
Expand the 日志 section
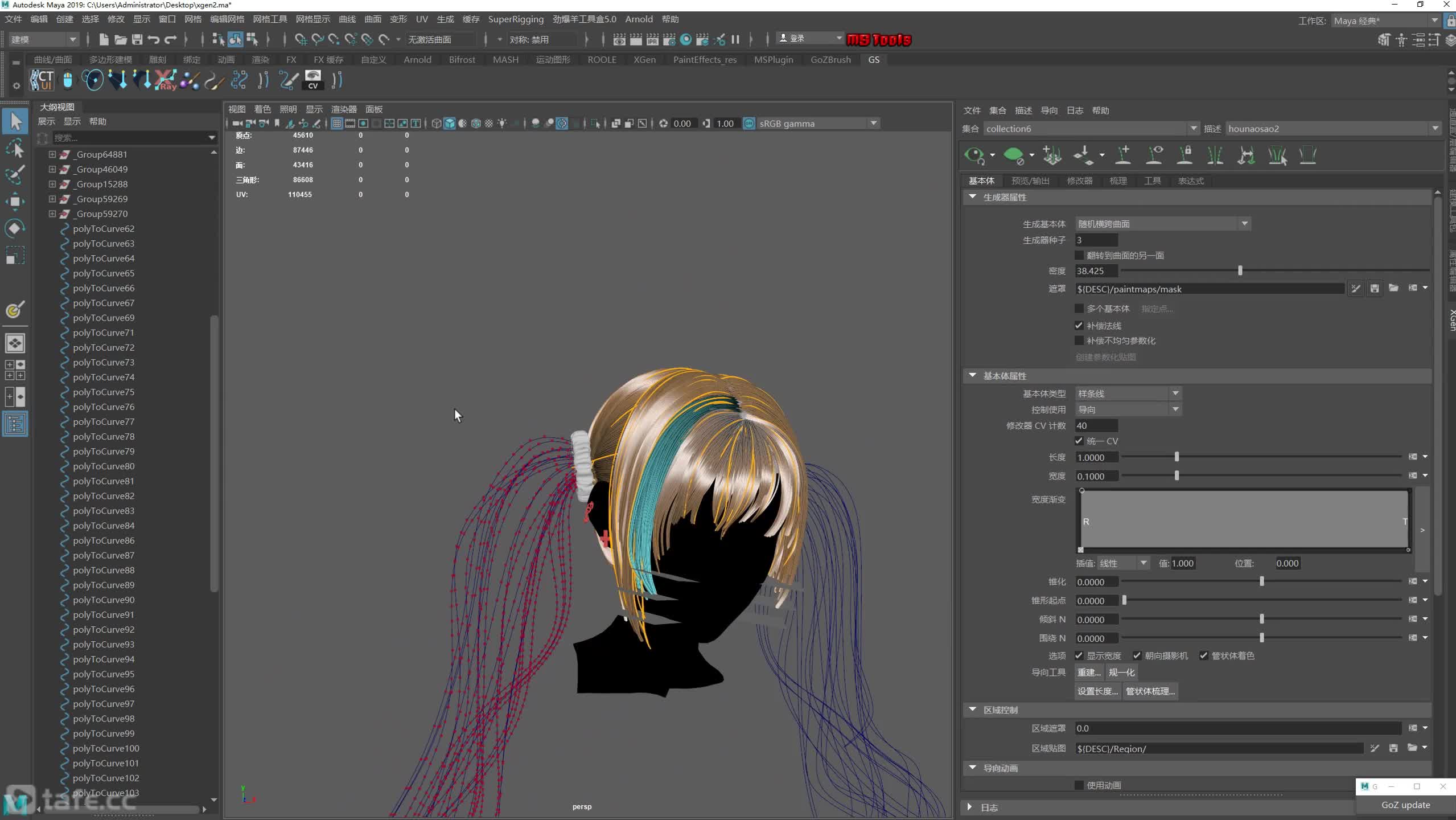tap(970, 807)
